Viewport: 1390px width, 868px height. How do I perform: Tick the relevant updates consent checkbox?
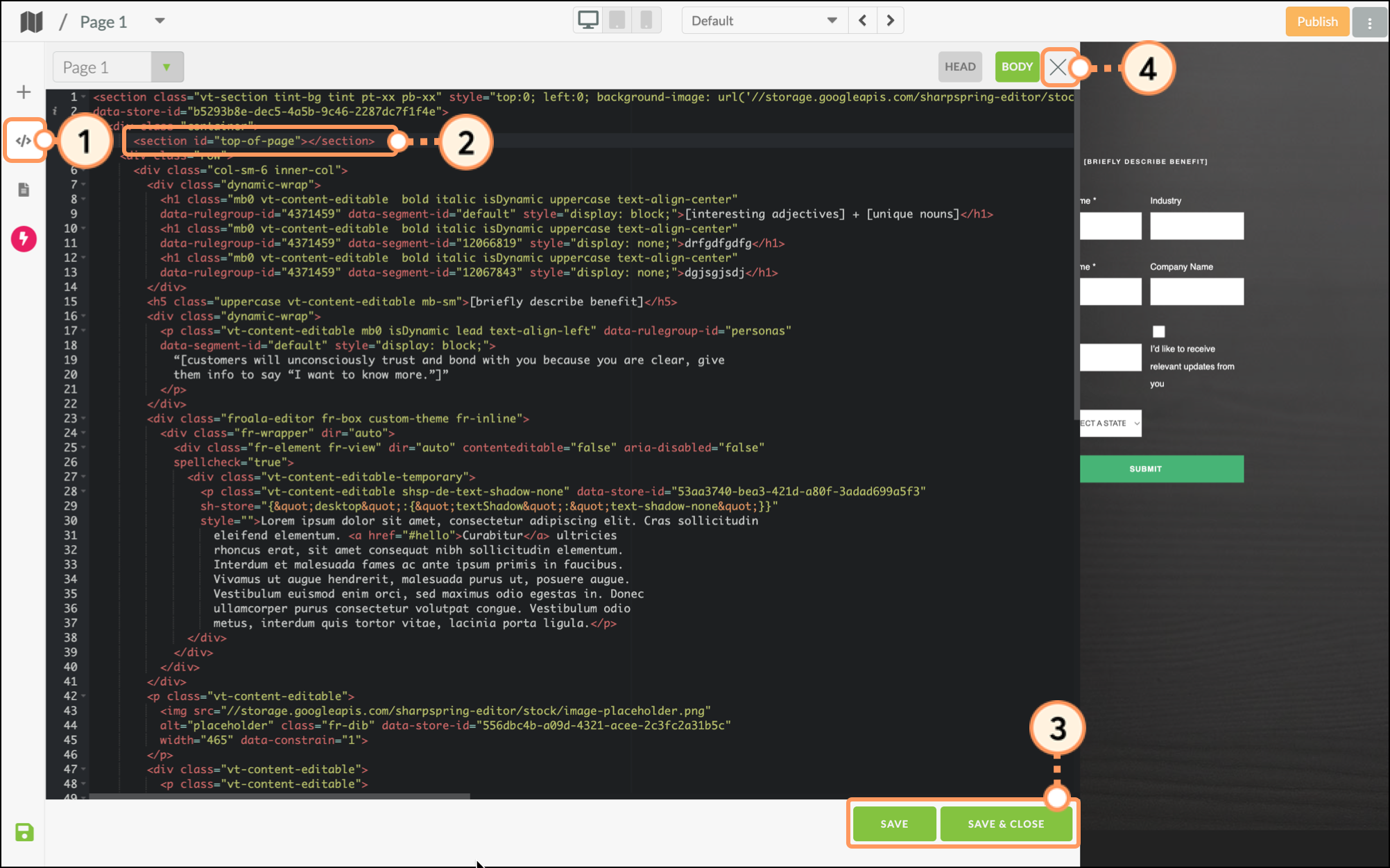1158,331
